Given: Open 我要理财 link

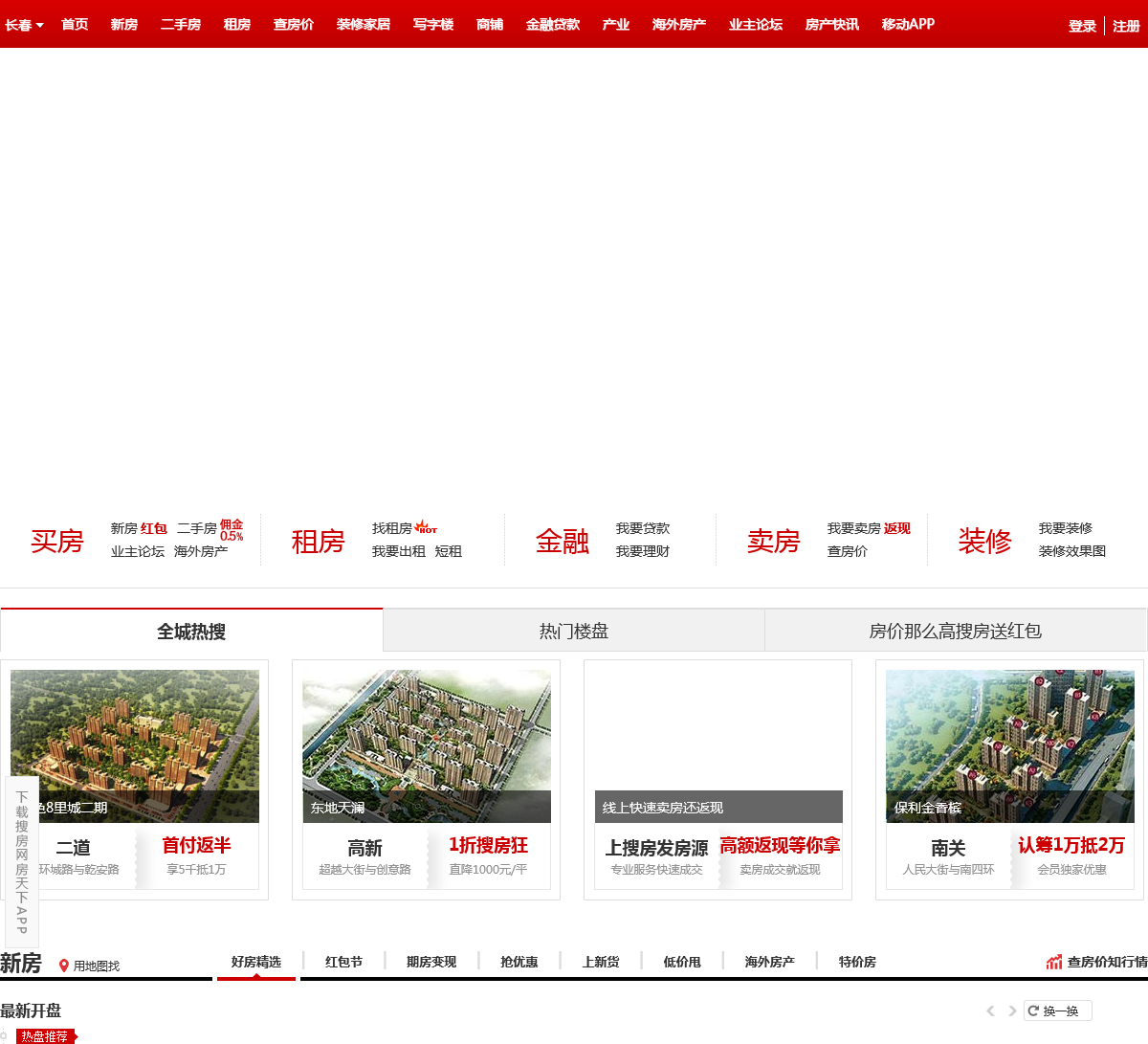Looking at the screenshot, I should click(643, 551).
